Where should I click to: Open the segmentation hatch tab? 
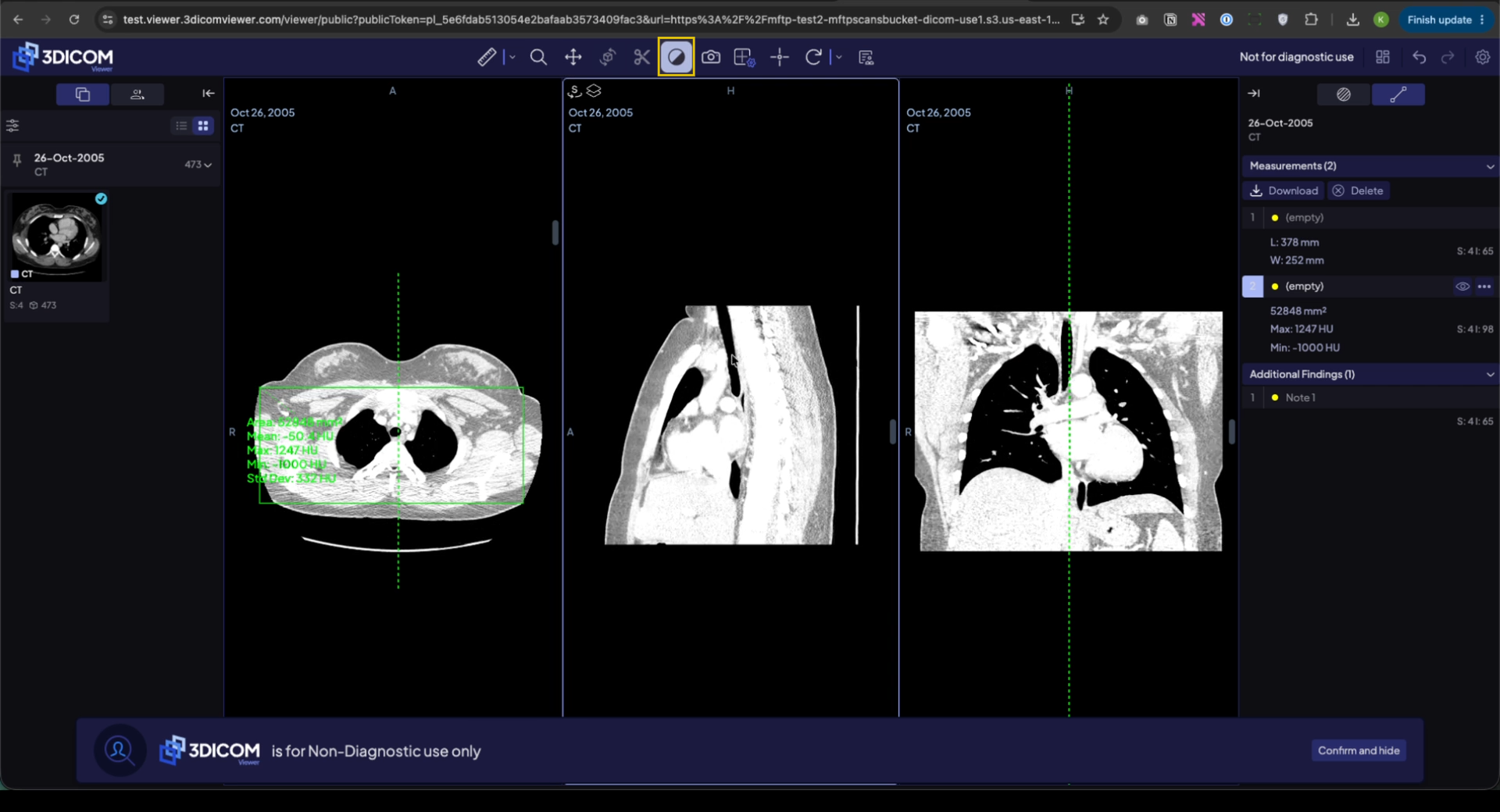(1344, 94)
